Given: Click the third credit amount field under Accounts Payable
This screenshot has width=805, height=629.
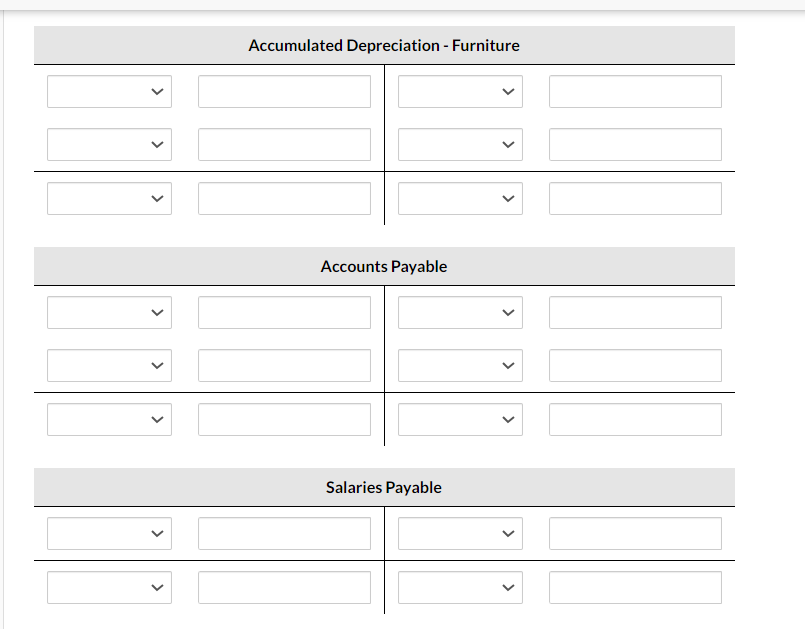Looking at the screenshot, I should click(634, 419).
